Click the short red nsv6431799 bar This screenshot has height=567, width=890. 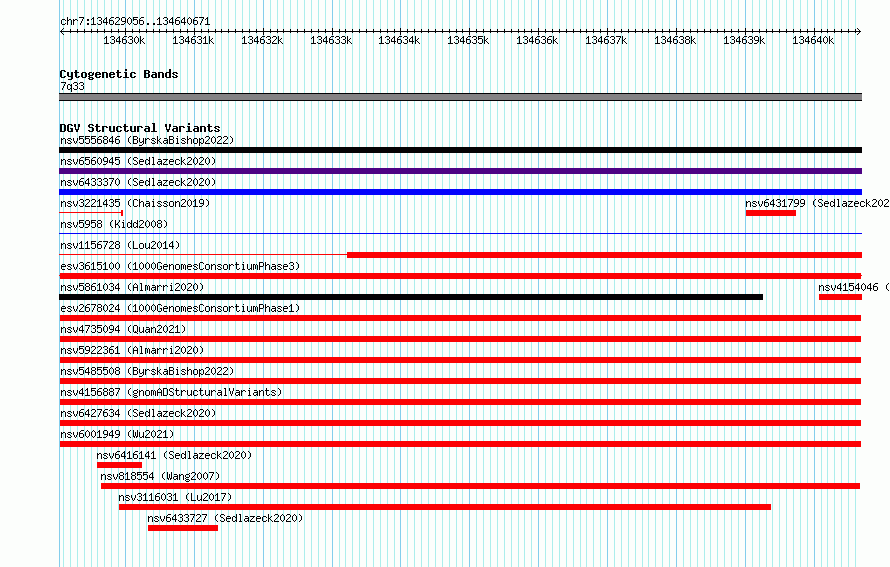771,213
